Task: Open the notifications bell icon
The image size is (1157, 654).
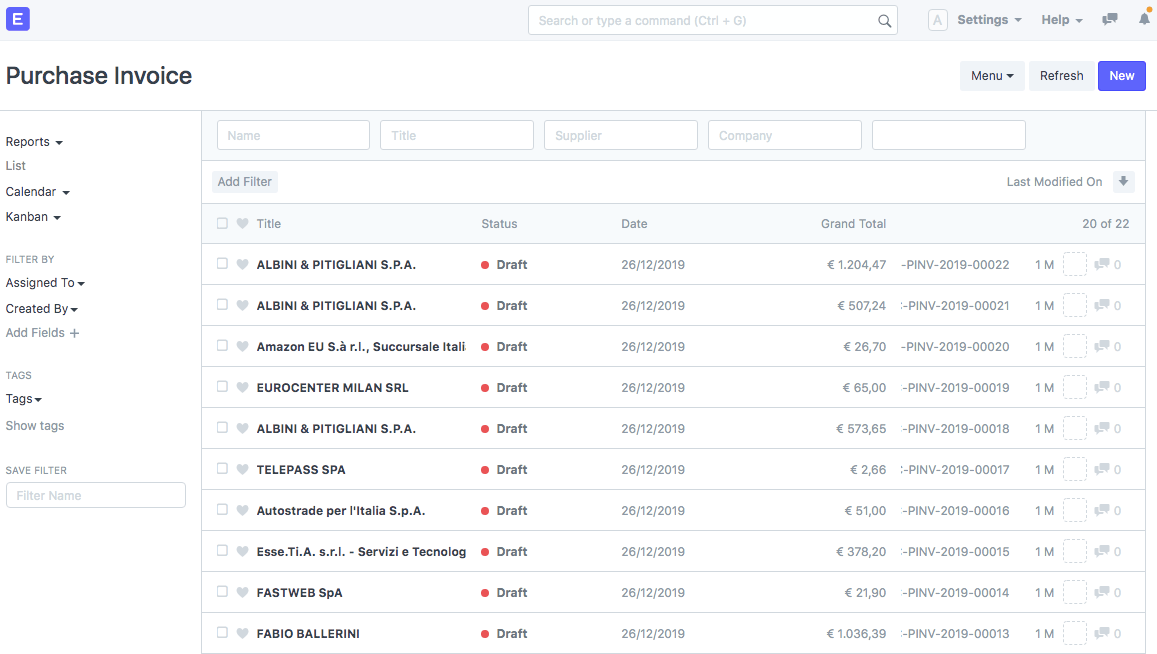Action: [x=1144, y=20]
